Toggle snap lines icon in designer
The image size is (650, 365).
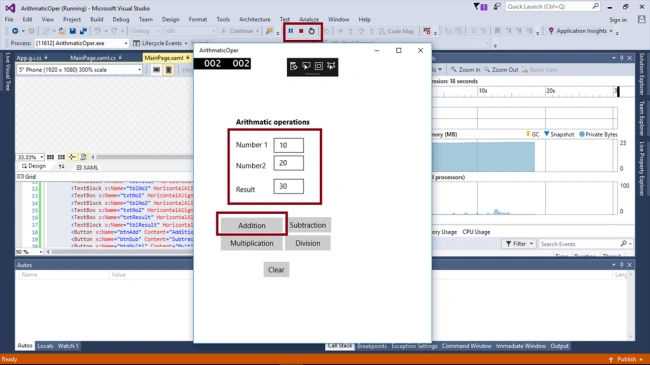[x=72, y=157]
